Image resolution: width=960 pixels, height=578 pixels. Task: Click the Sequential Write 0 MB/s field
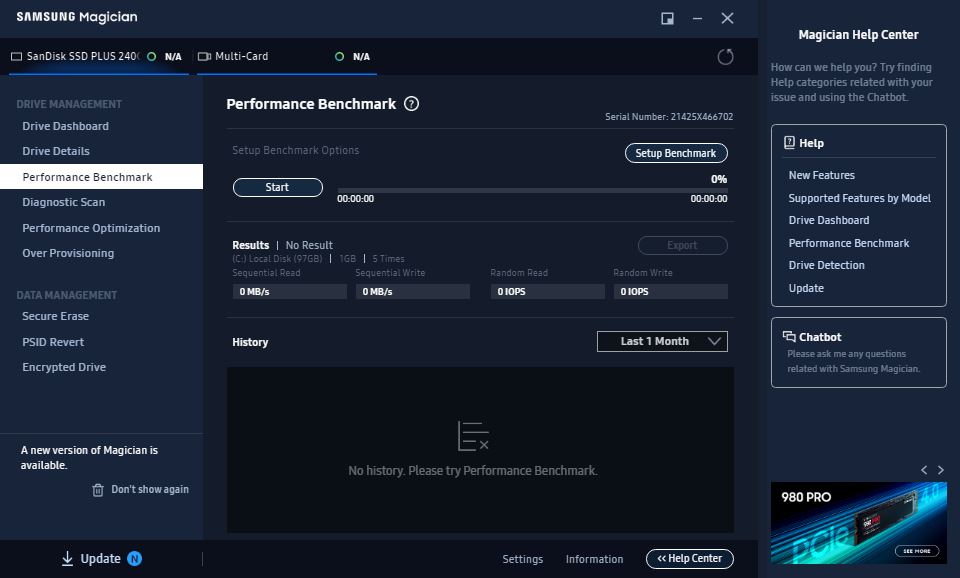(x=413, y=291)
